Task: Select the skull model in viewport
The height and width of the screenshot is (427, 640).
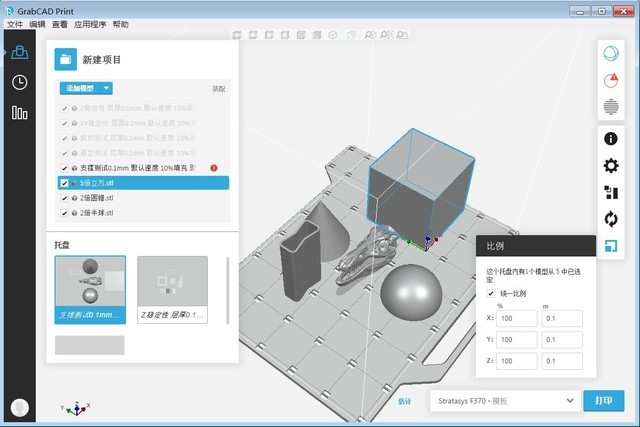Action: [365, 255]
